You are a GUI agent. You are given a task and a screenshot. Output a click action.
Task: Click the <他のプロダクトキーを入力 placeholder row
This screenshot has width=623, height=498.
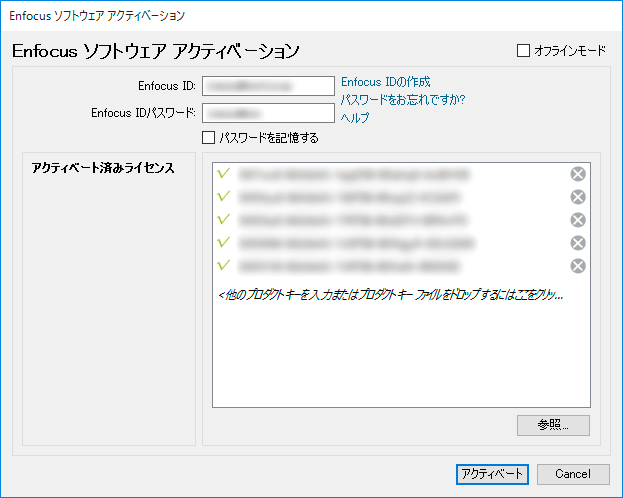tap(391, 295)
